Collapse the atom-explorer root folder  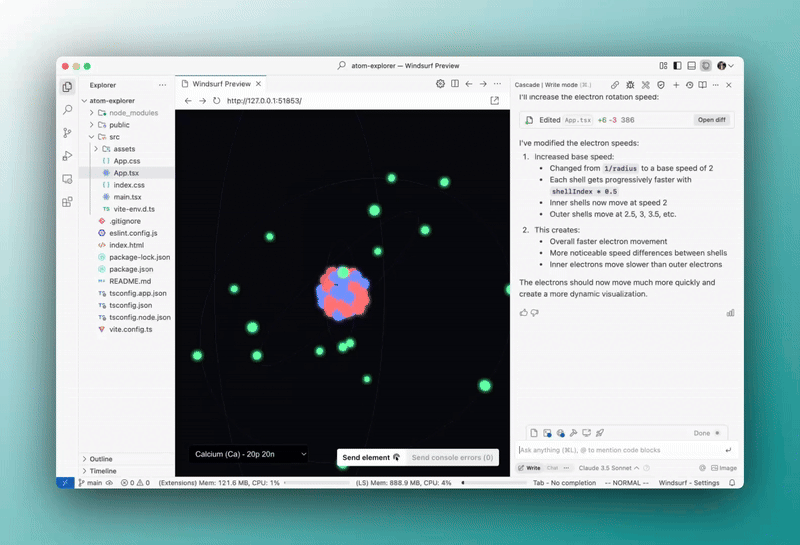pyautogui.click(x=128, y=101)
